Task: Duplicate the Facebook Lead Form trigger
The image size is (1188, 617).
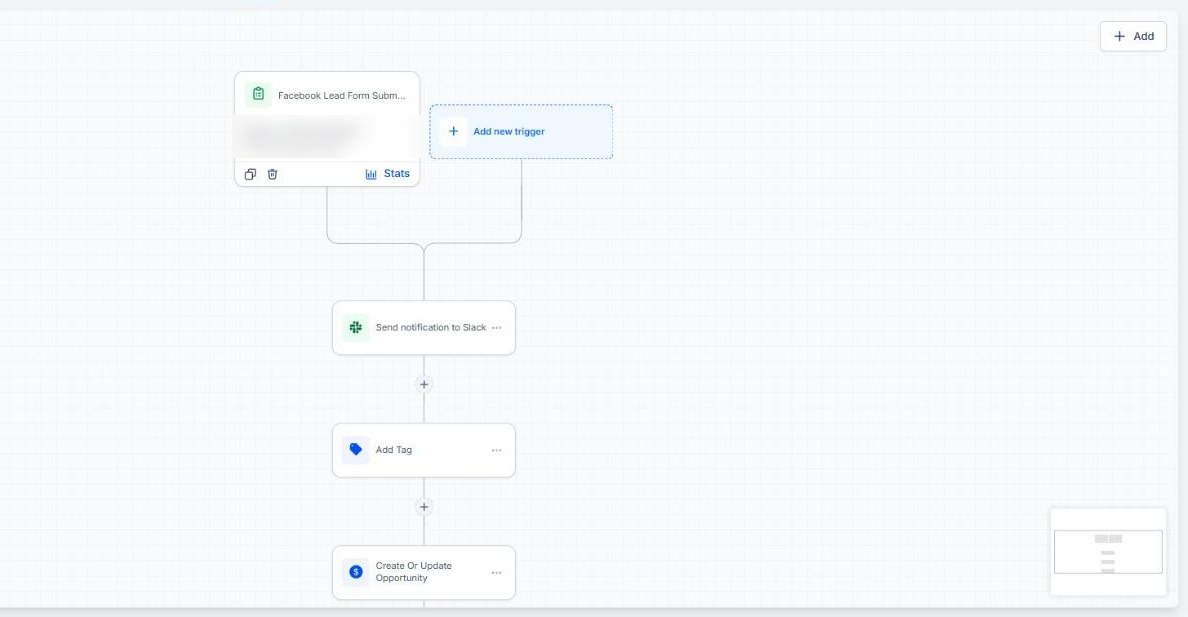Action: click(x=250, y=174)
